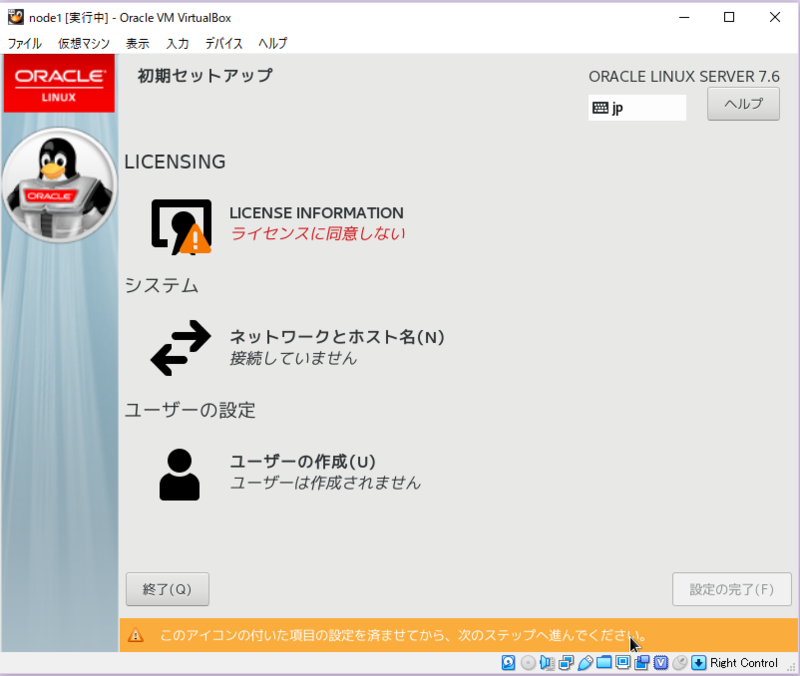800x676 pixels.
Task: Click the ヘルプ button in setup
Action: click(x=743, y=104)
